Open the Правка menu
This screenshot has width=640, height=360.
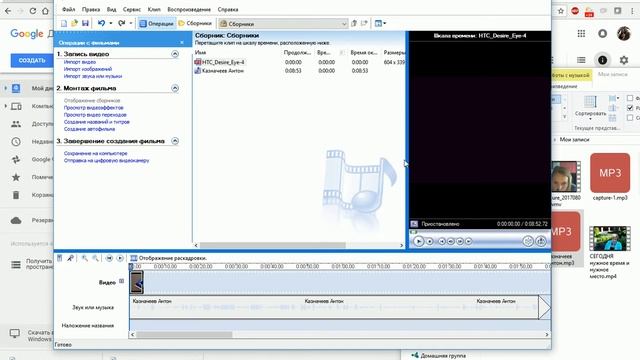pos(91,9)
